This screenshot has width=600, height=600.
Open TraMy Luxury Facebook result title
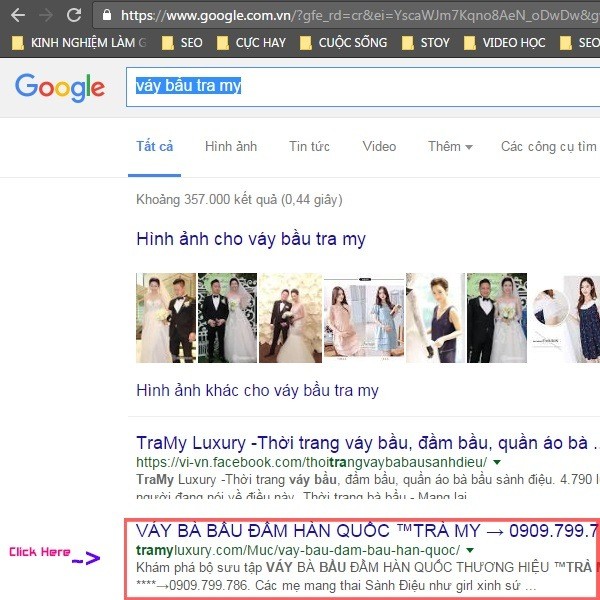(367, 443)
